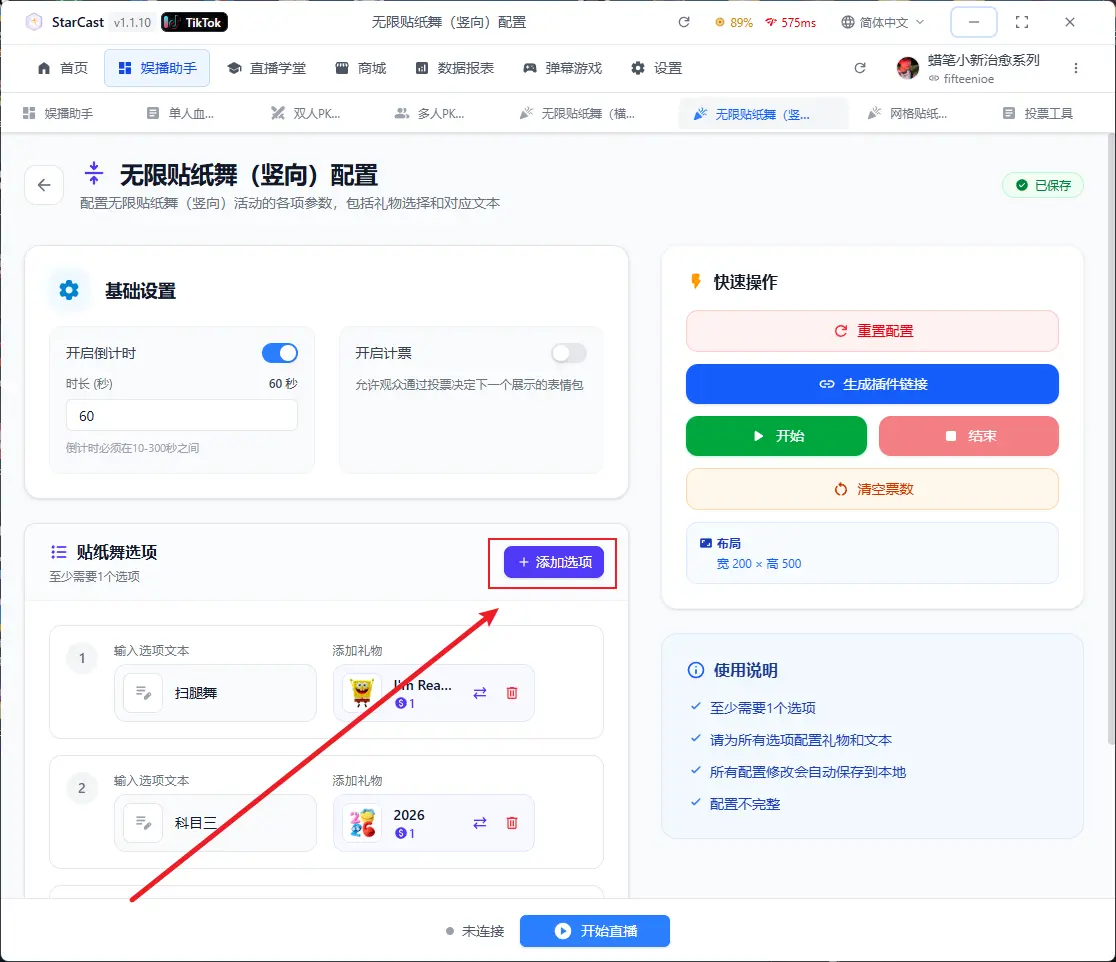Screen dimensions: 1116x962
Task: Click the 开始直播 button
Action: (x=595, y=931)
